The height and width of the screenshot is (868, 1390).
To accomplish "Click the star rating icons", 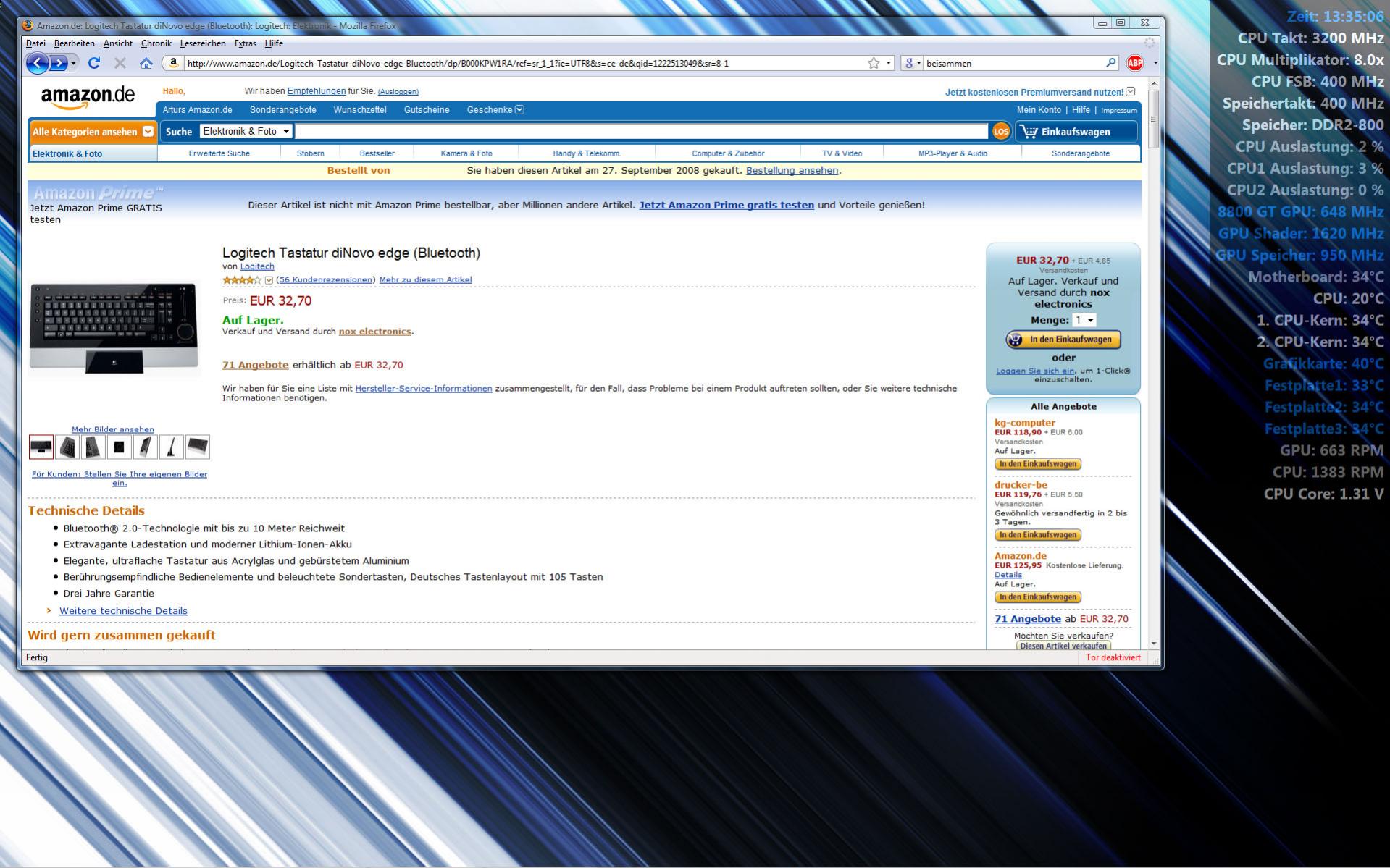I will coord(242,279).
